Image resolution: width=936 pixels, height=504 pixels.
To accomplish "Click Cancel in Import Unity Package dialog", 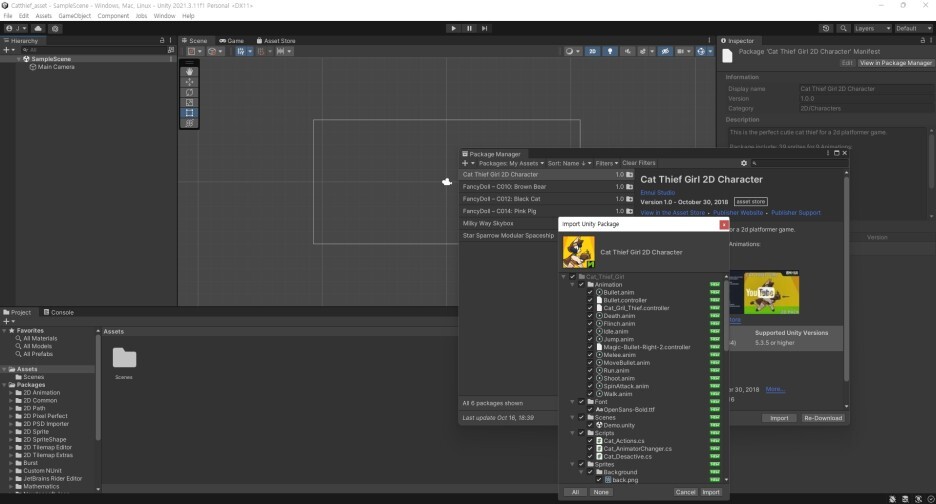I will [685, 492].
